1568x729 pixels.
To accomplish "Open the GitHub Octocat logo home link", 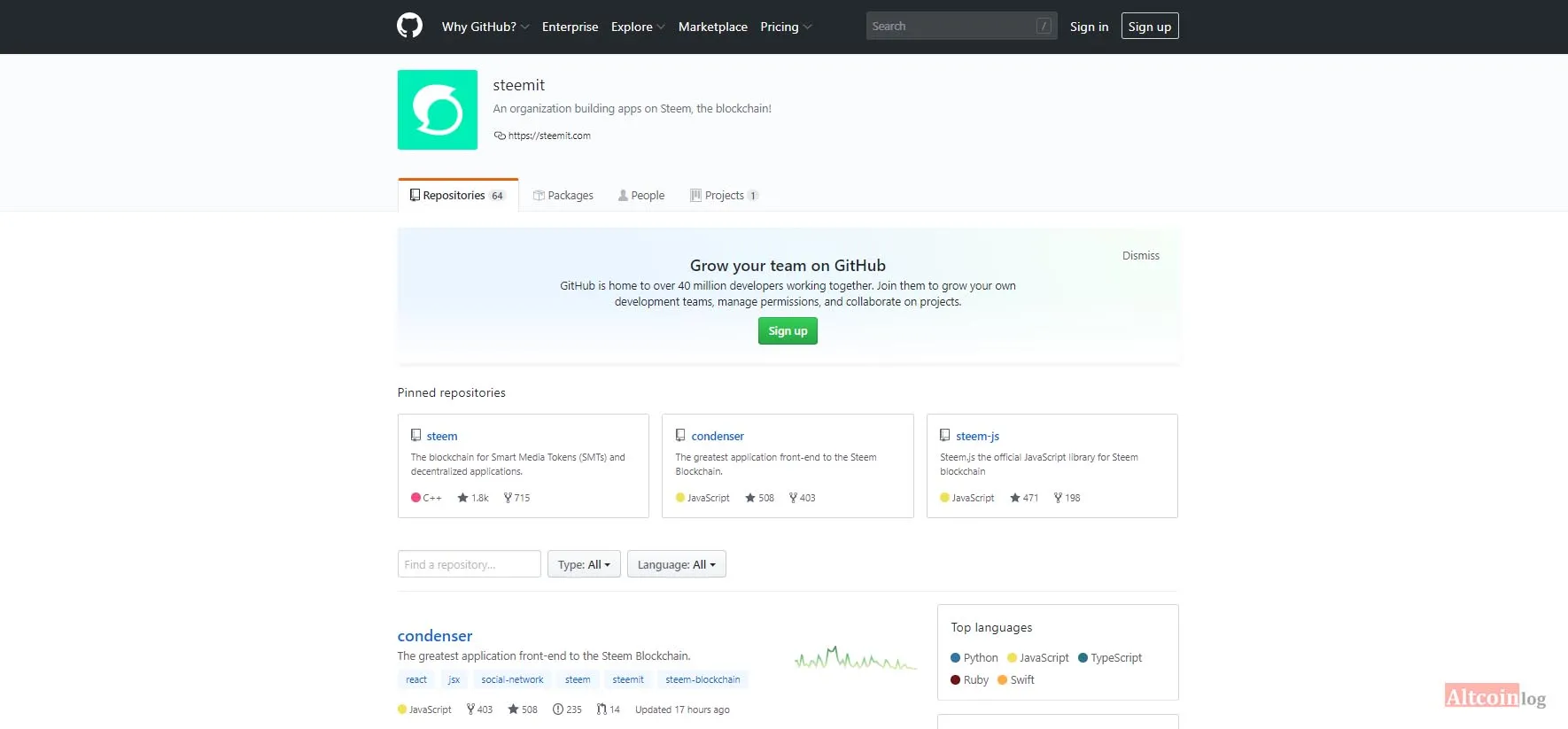I will pos(409,26).
